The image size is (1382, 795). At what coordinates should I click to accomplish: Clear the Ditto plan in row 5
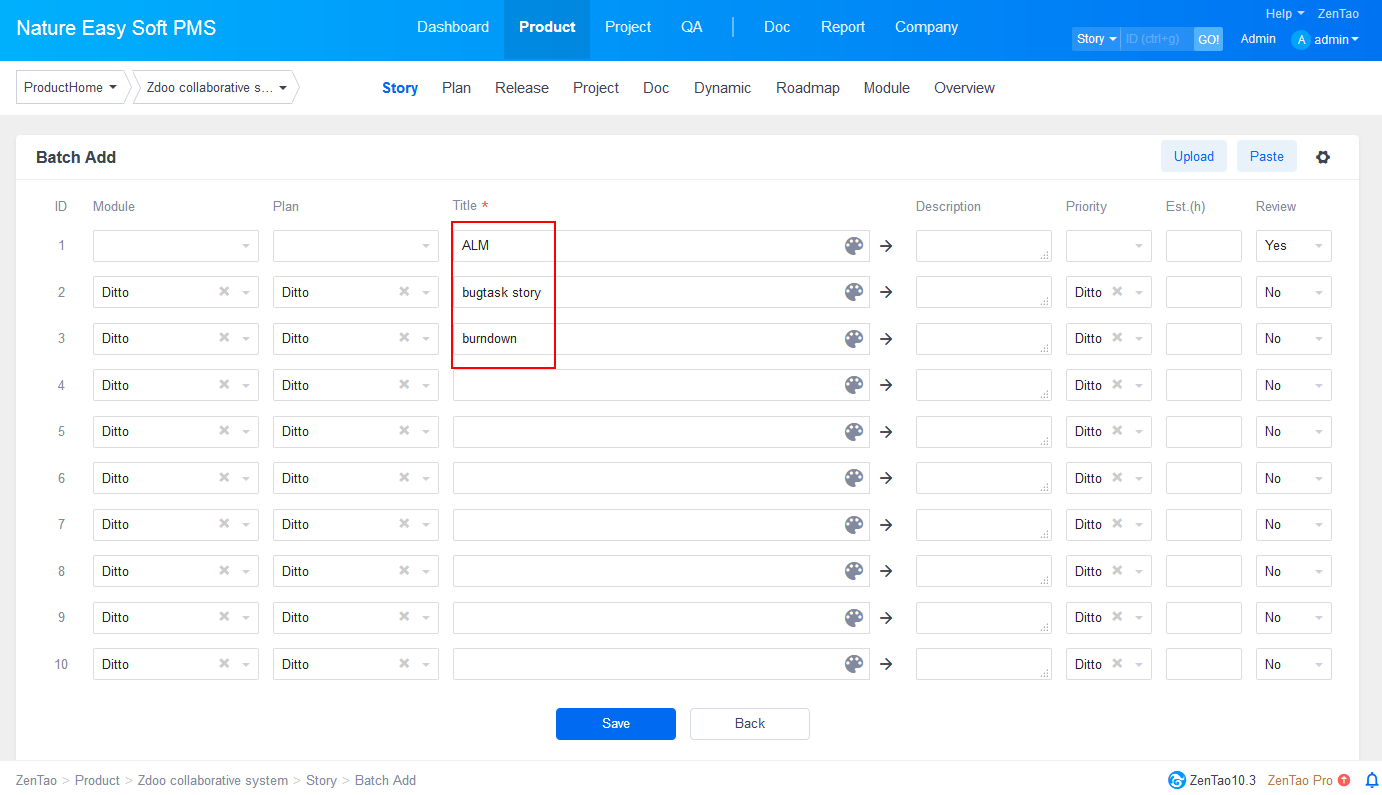pyautogui.click(x=404, y=431)
